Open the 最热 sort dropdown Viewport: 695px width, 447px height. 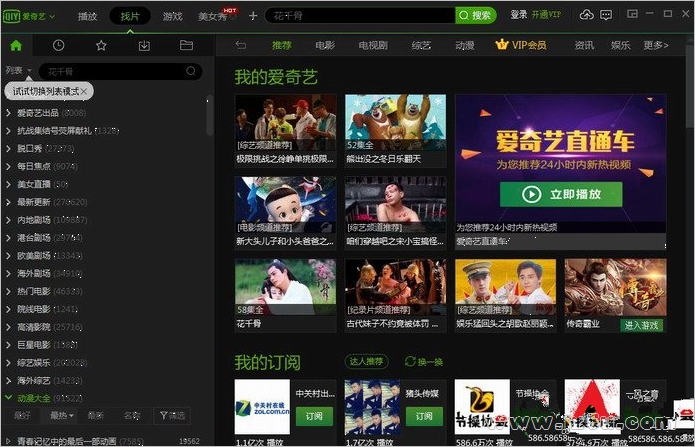62,416
